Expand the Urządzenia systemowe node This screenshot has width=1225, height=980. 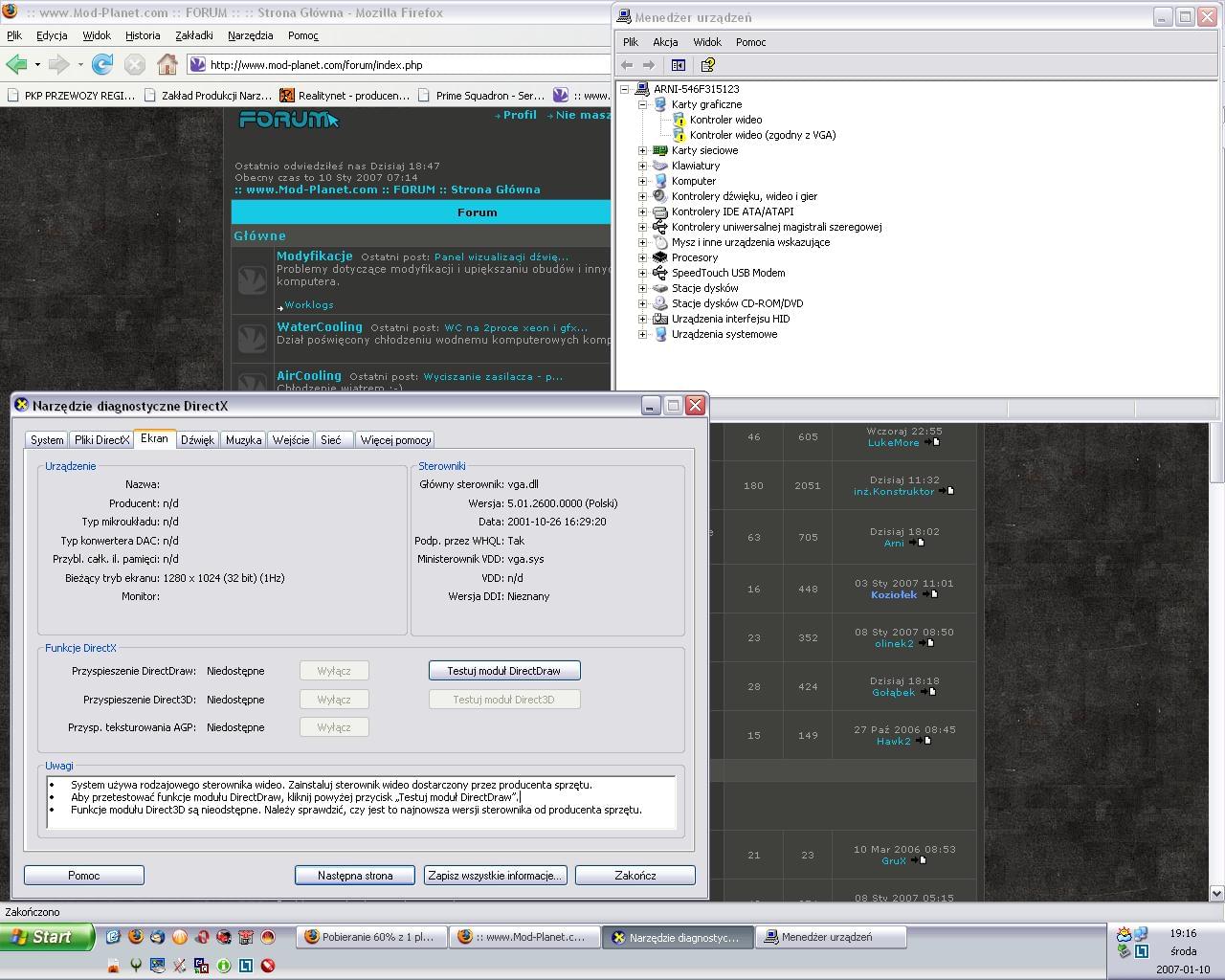point(643,334)
